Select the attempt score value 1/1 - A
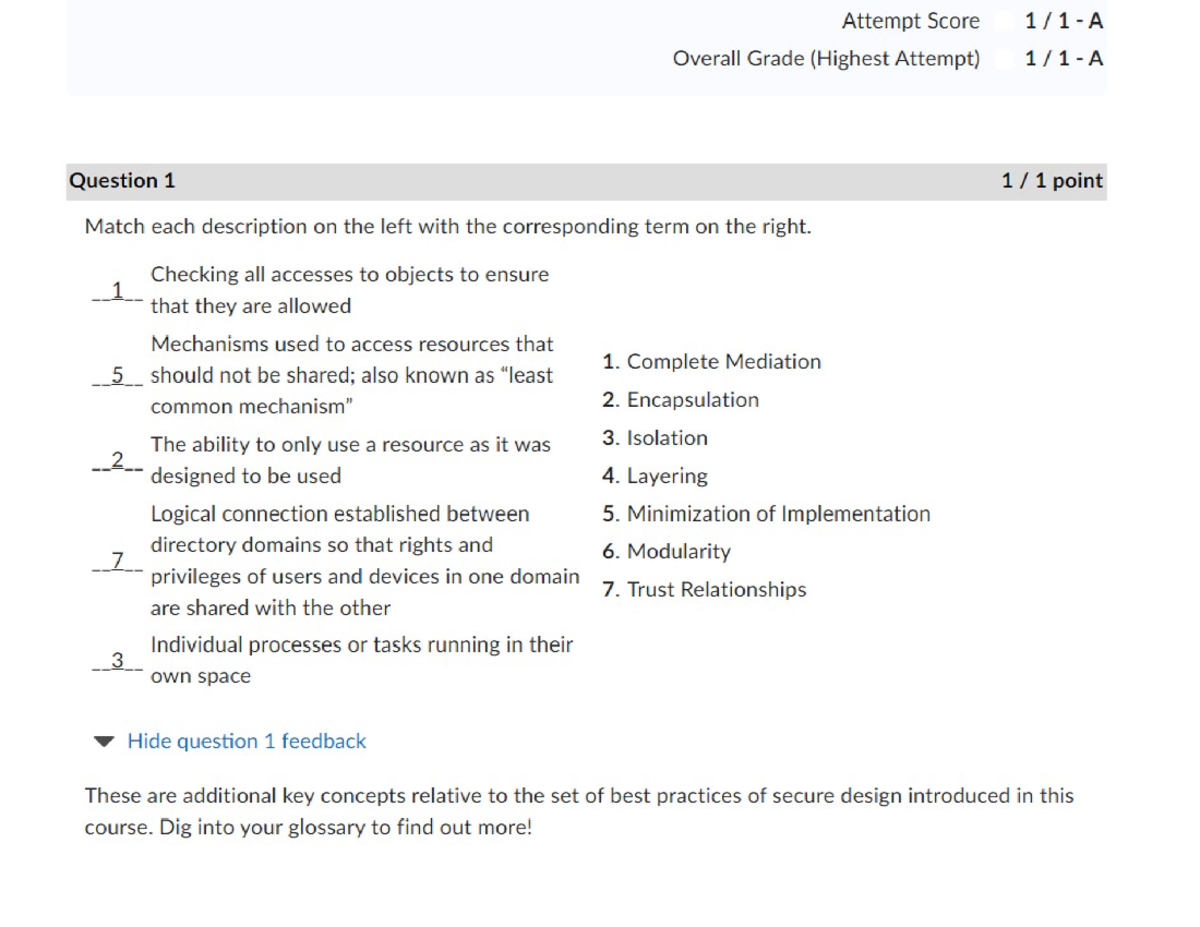Image resolution: width=1200 pixels, height=927 pixels. pyautogui.click(x=1061, y=20)
